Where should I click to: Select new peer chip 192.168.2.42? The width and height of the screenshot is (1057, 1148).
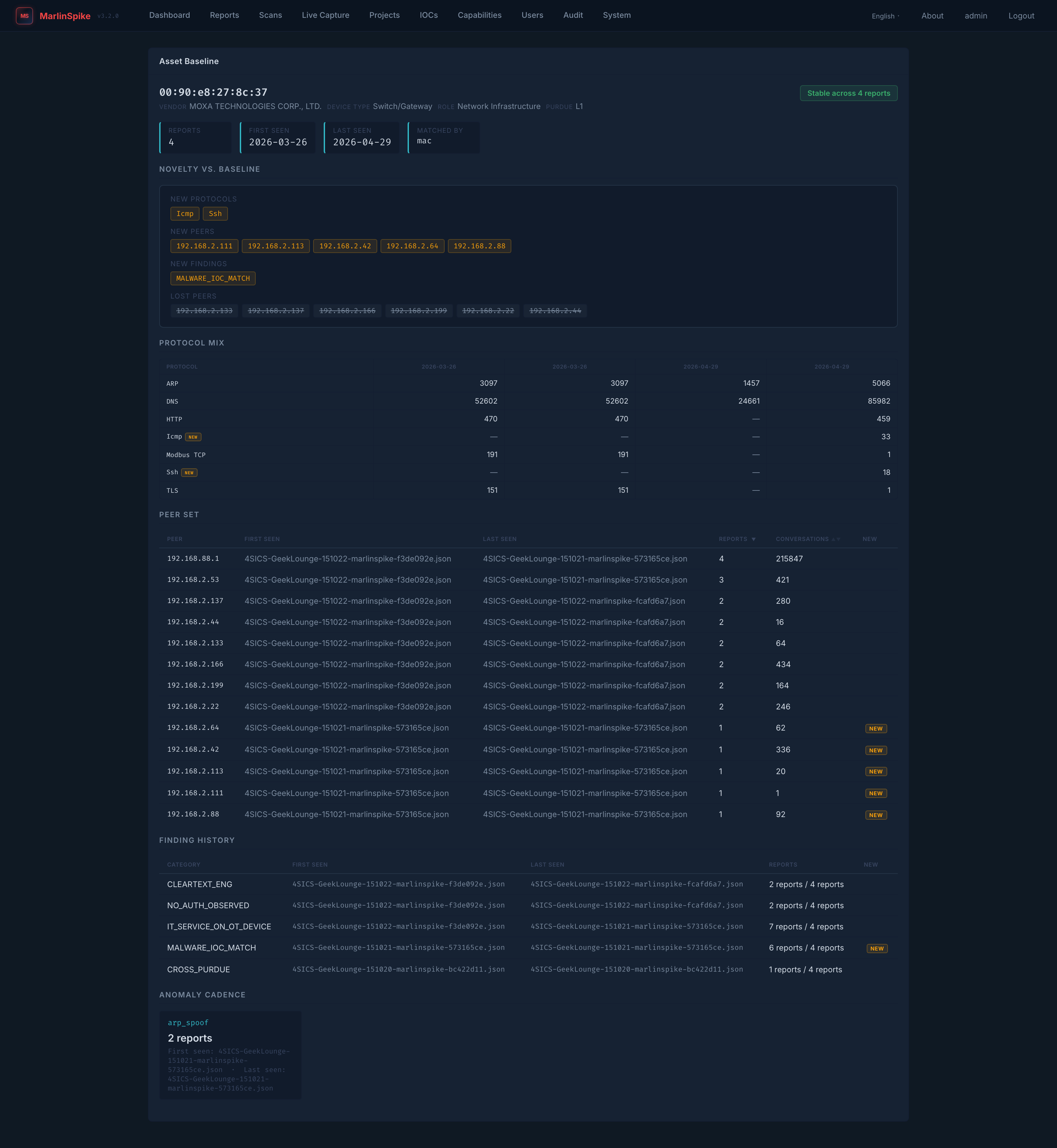(345, 246)
